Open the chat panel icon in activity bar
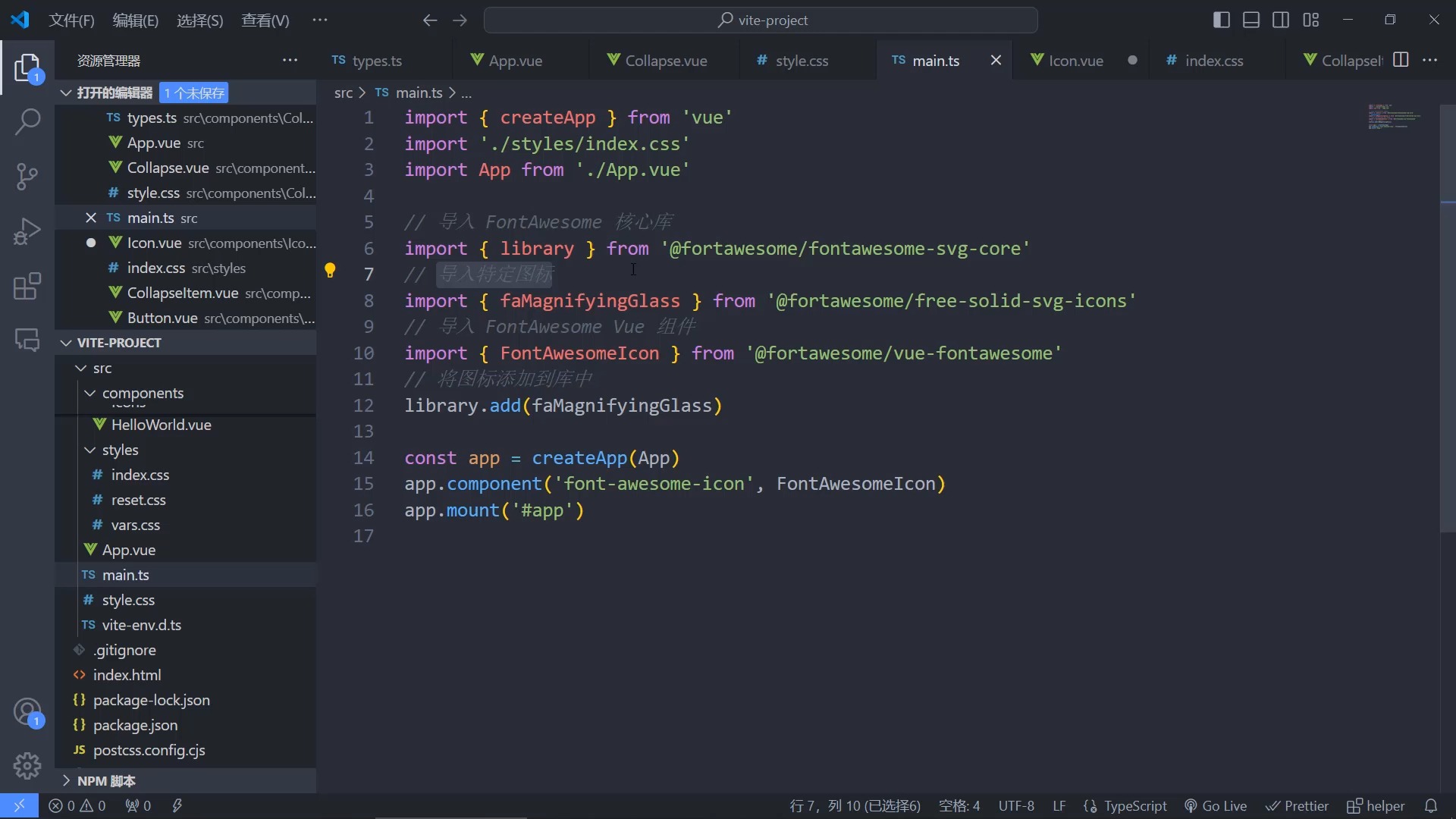 [27, 340]
